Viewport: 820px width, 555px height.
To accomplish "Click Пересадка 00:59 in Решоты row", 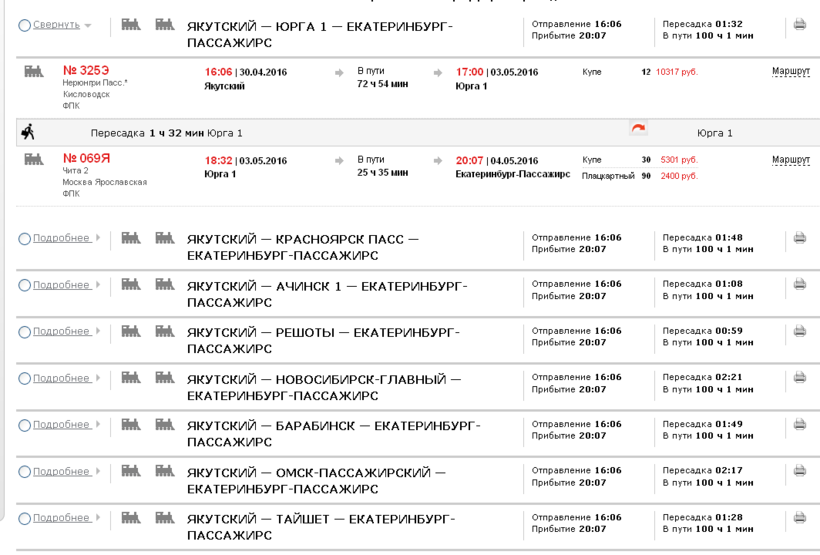I will coord(702,331).
